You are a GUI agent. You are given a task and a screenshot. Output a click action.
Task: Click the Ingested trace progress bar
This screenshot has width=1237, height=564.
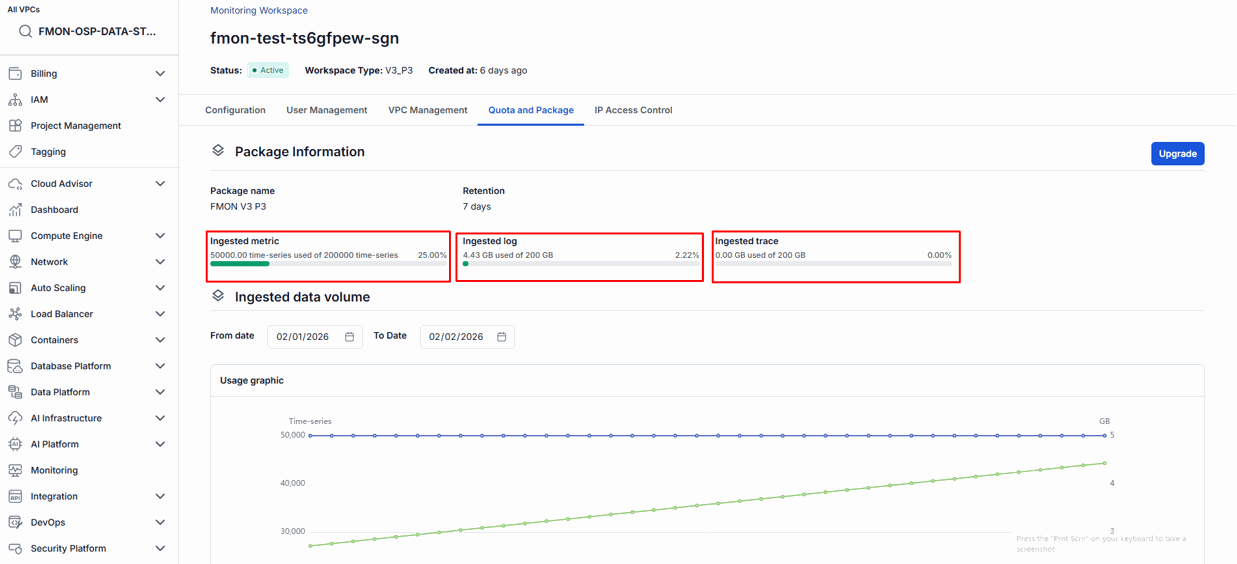point(833,264)
